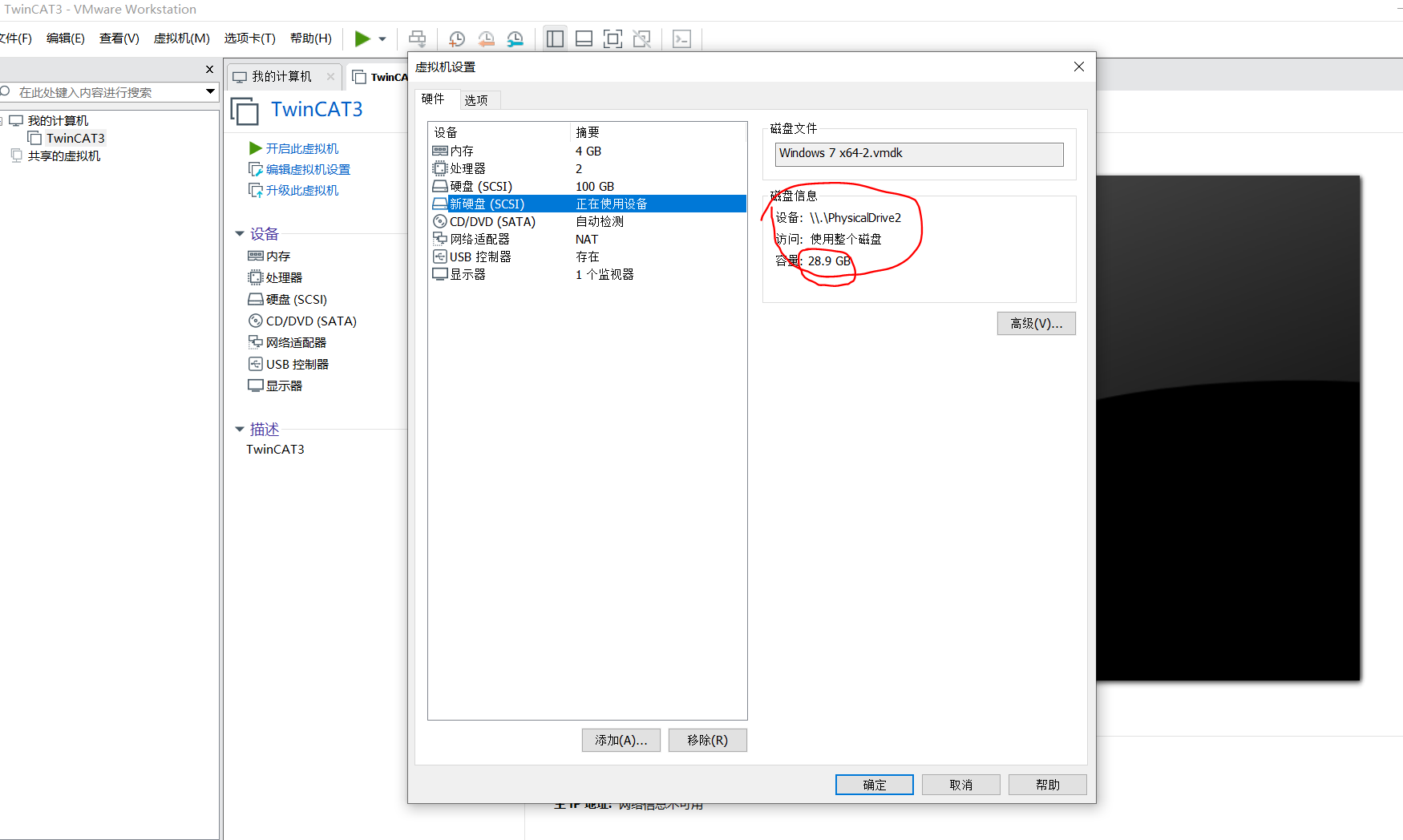
Task: Select the USB 控制器 row in hardware list
Action: tap(588, 256)
